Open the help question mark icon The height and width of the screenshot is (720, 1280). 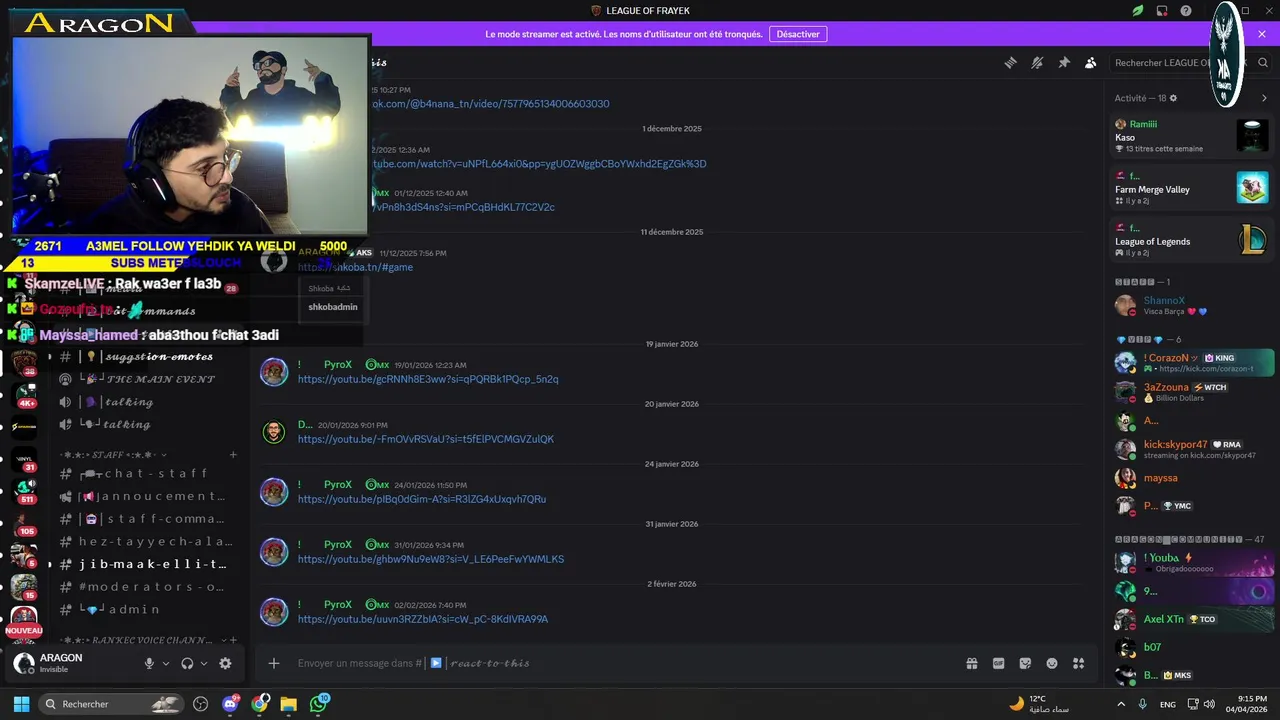[x=1186, y=11]
